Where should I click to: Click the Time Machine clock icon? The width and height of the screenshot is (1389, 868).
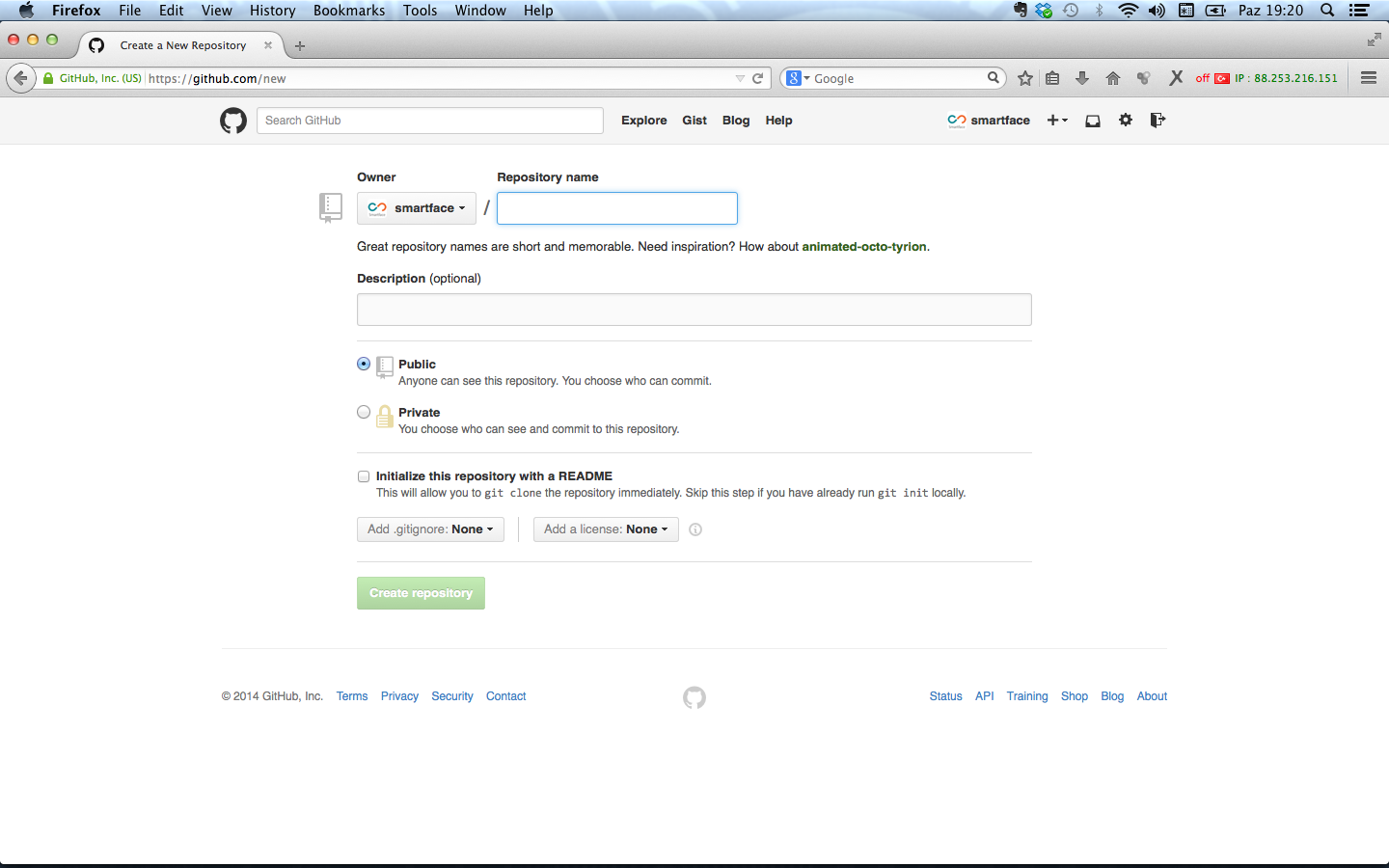[x=1071, y=11]
